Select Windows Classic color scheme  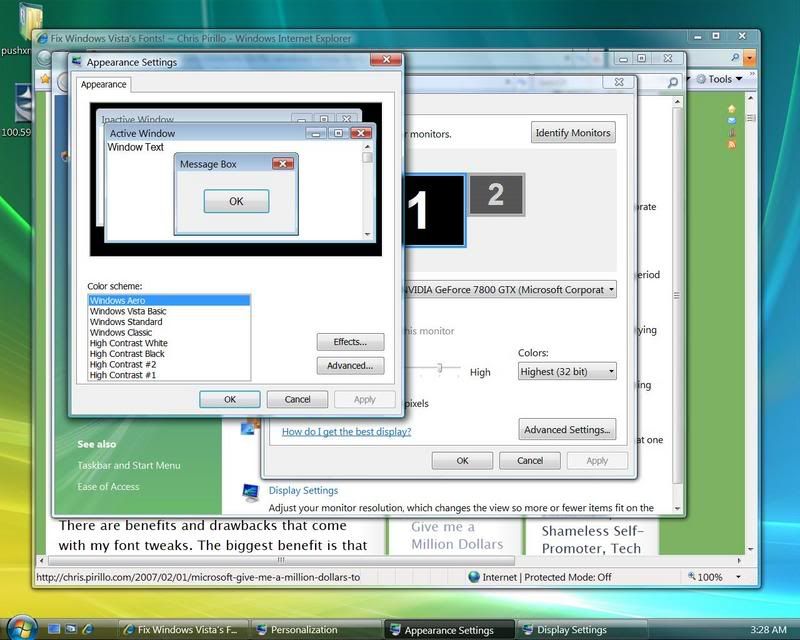[169, 332]
